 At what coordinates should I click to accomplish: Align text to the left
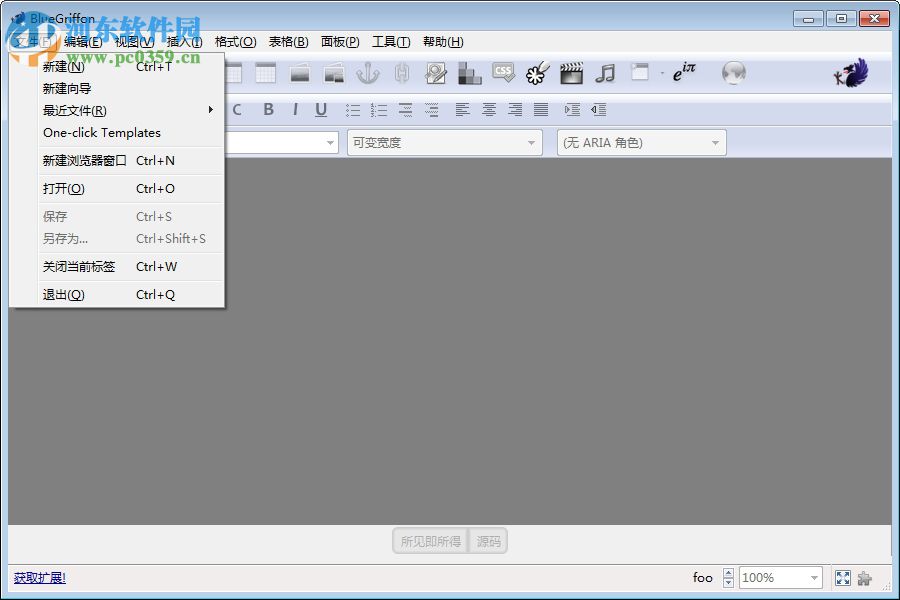pos(463,109)
